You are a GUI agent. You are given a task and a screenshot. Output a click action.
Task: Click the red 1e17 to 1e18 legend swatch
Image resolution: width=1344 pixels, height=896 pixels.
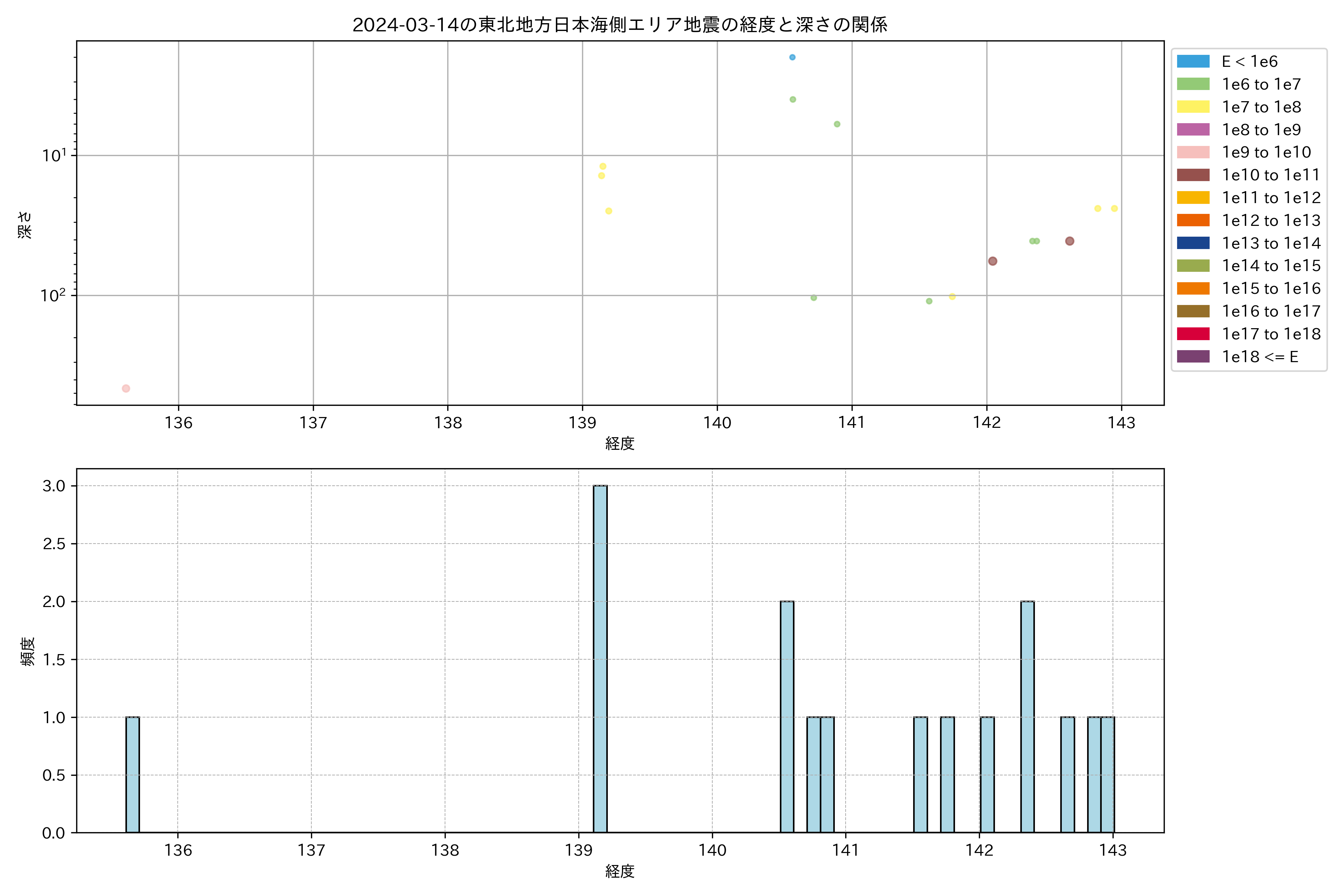click(1192, 334)
